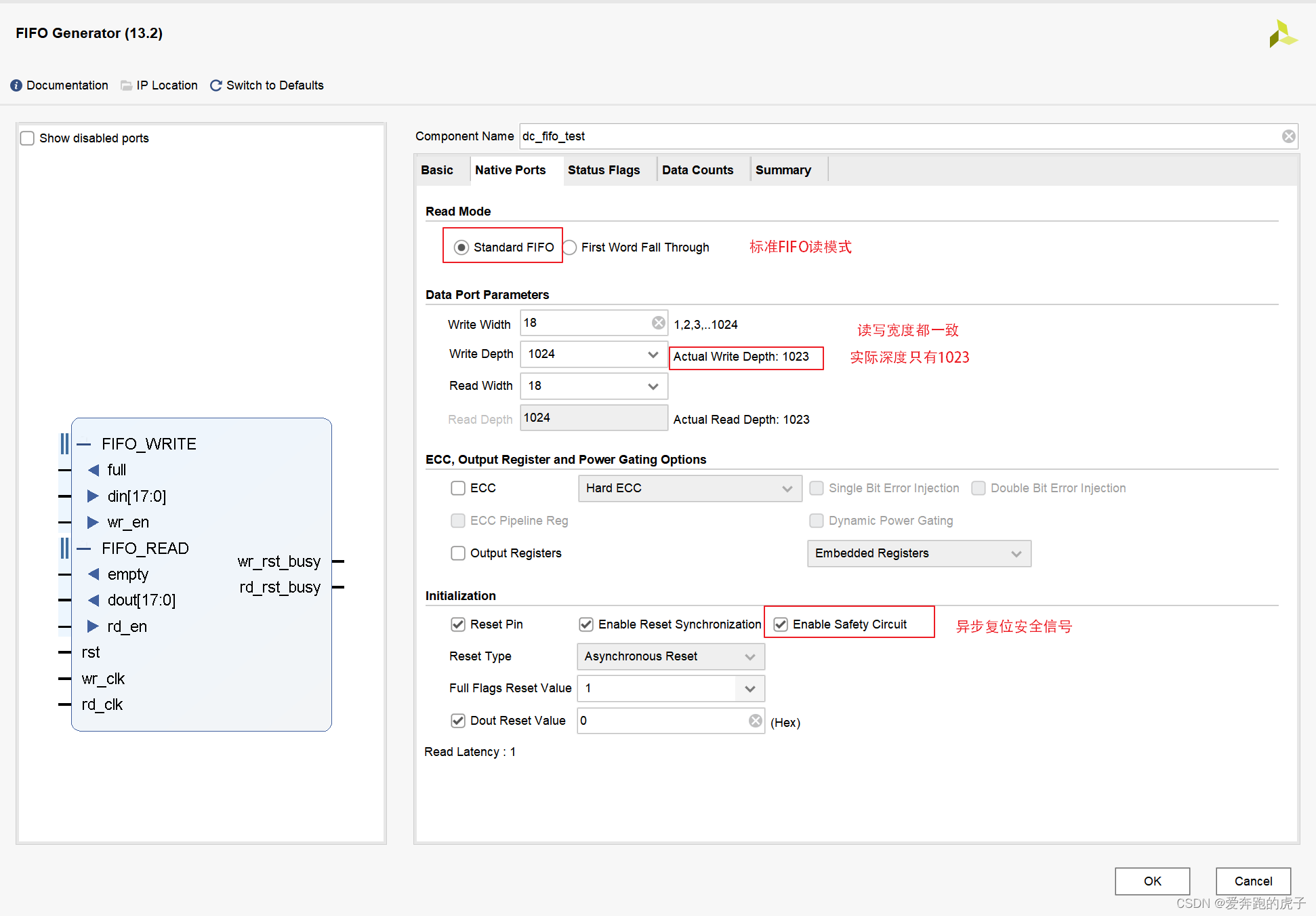This screenshot has width=1316, height=916.
Task: Select First Word Fall Through read mode
Action: tap(571, 247)
